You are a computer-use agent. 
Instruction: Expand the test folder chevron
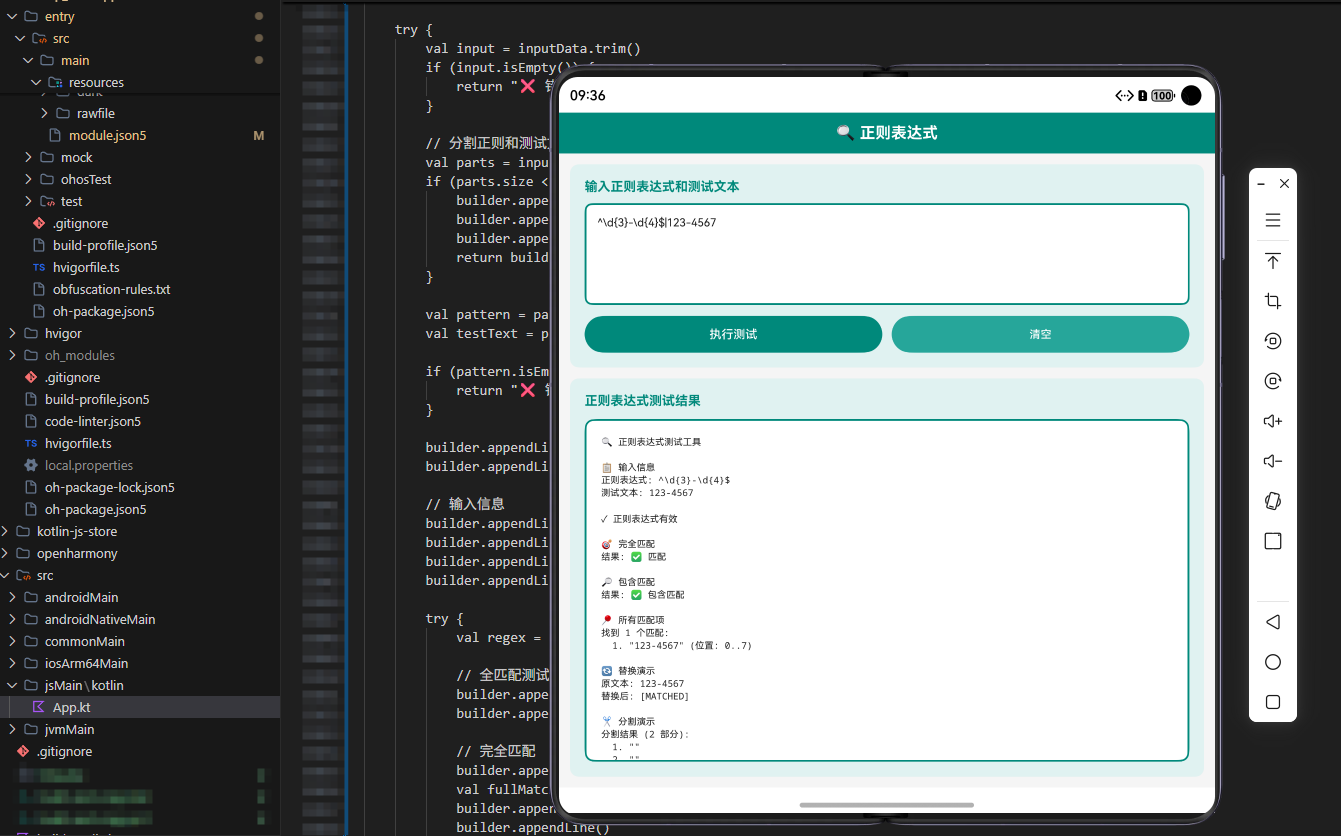click(x=28, y=201)
